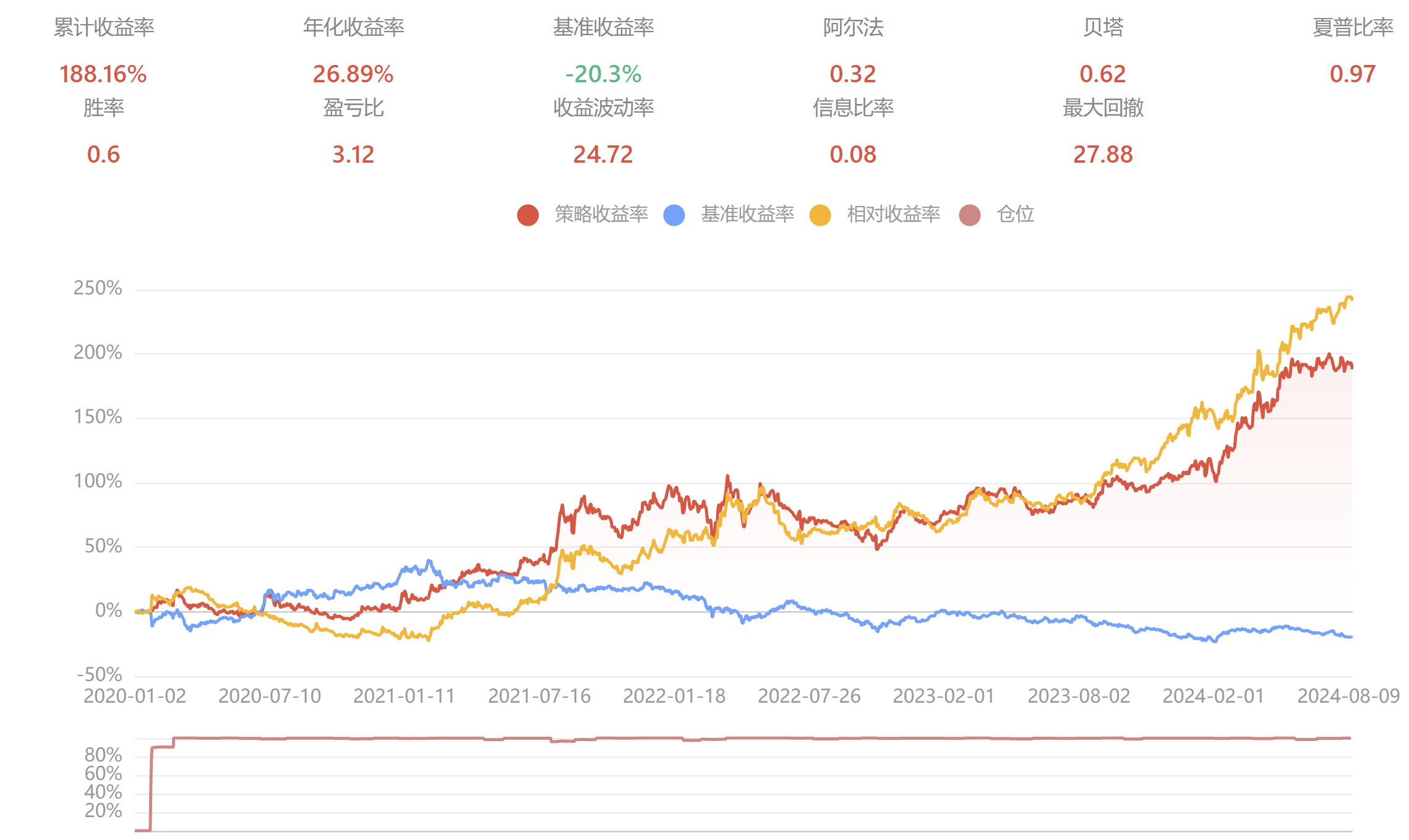
Task: Select the 夏普比率 value 0.97
Action: click(x=1352, y=74)
